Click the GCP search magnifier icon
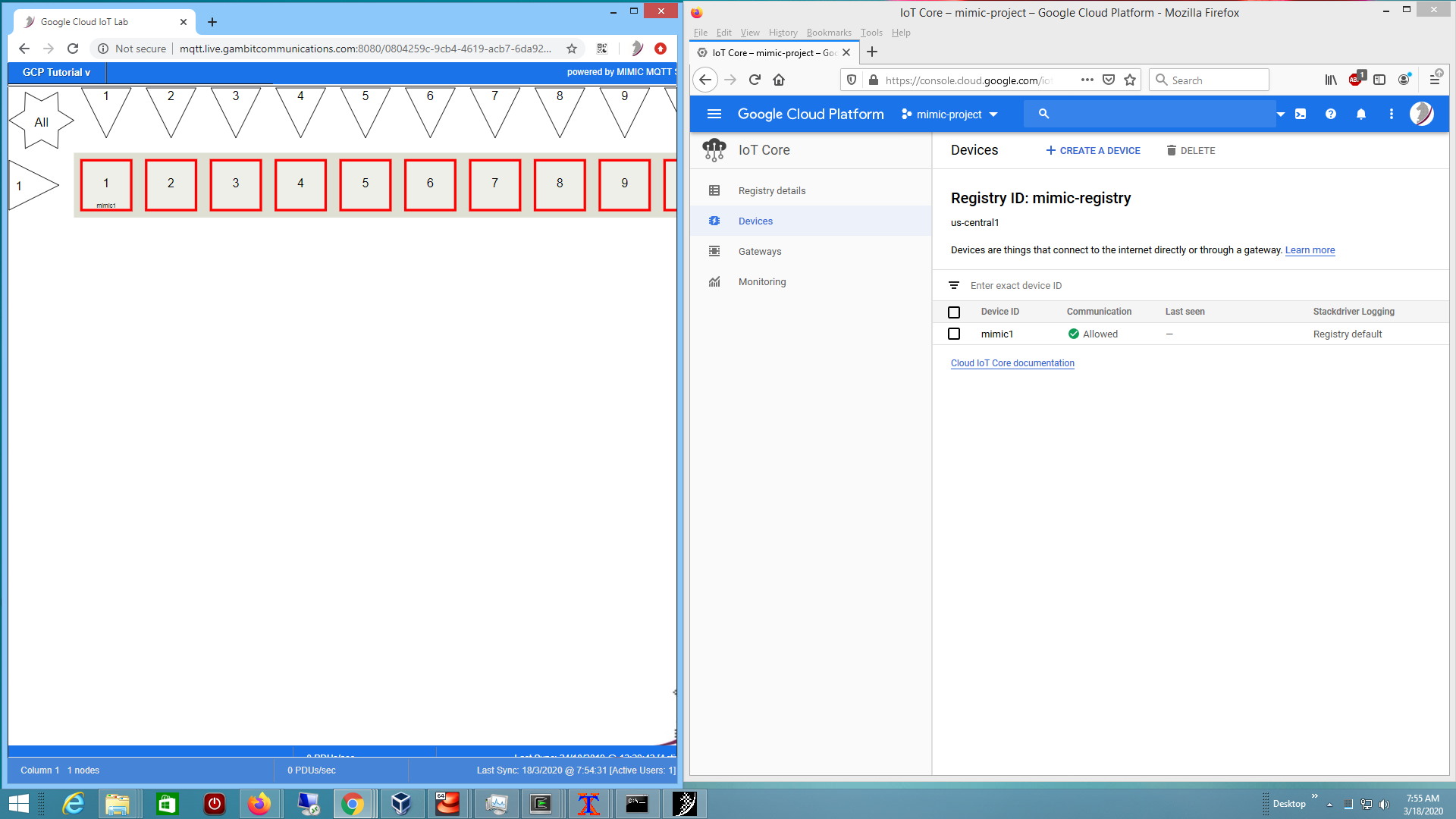 coord(1043,114)
